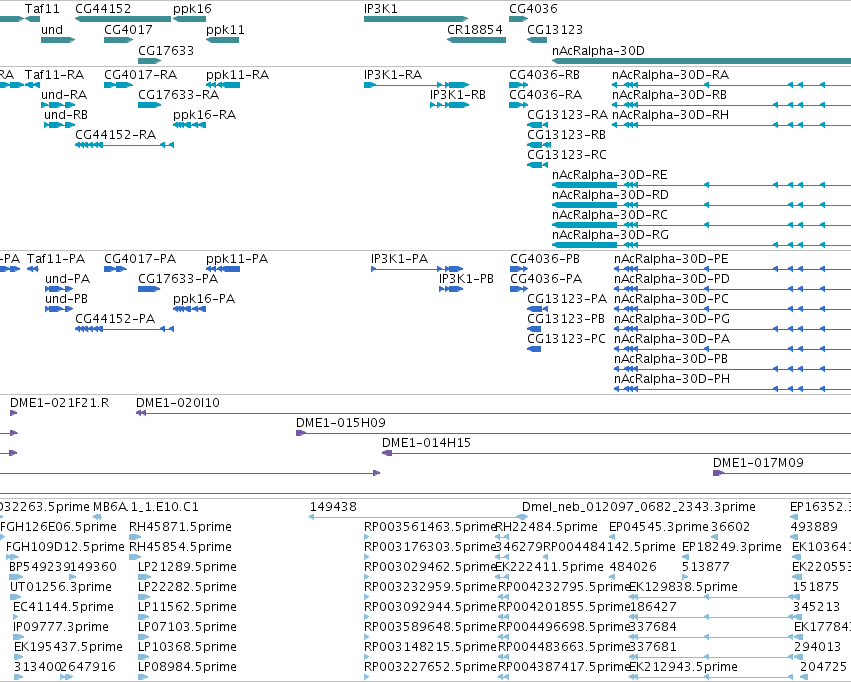This screenshot has height=682, width=851.
Task: Select BAC clone DME1-014H15 label
Action: pos(426,442)
